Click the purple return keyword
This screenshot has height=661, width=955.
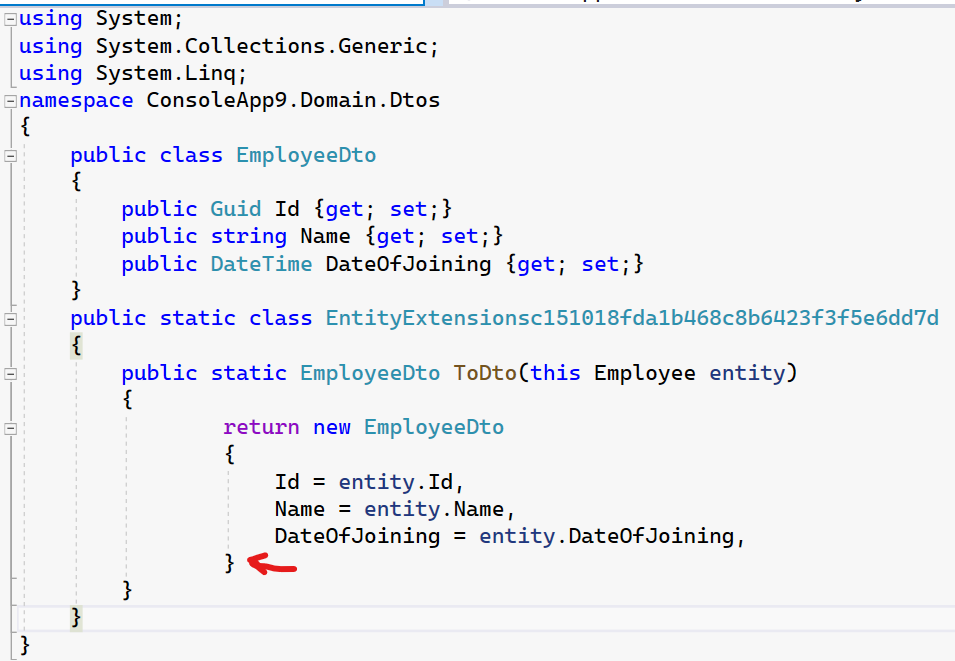[261, 427]
